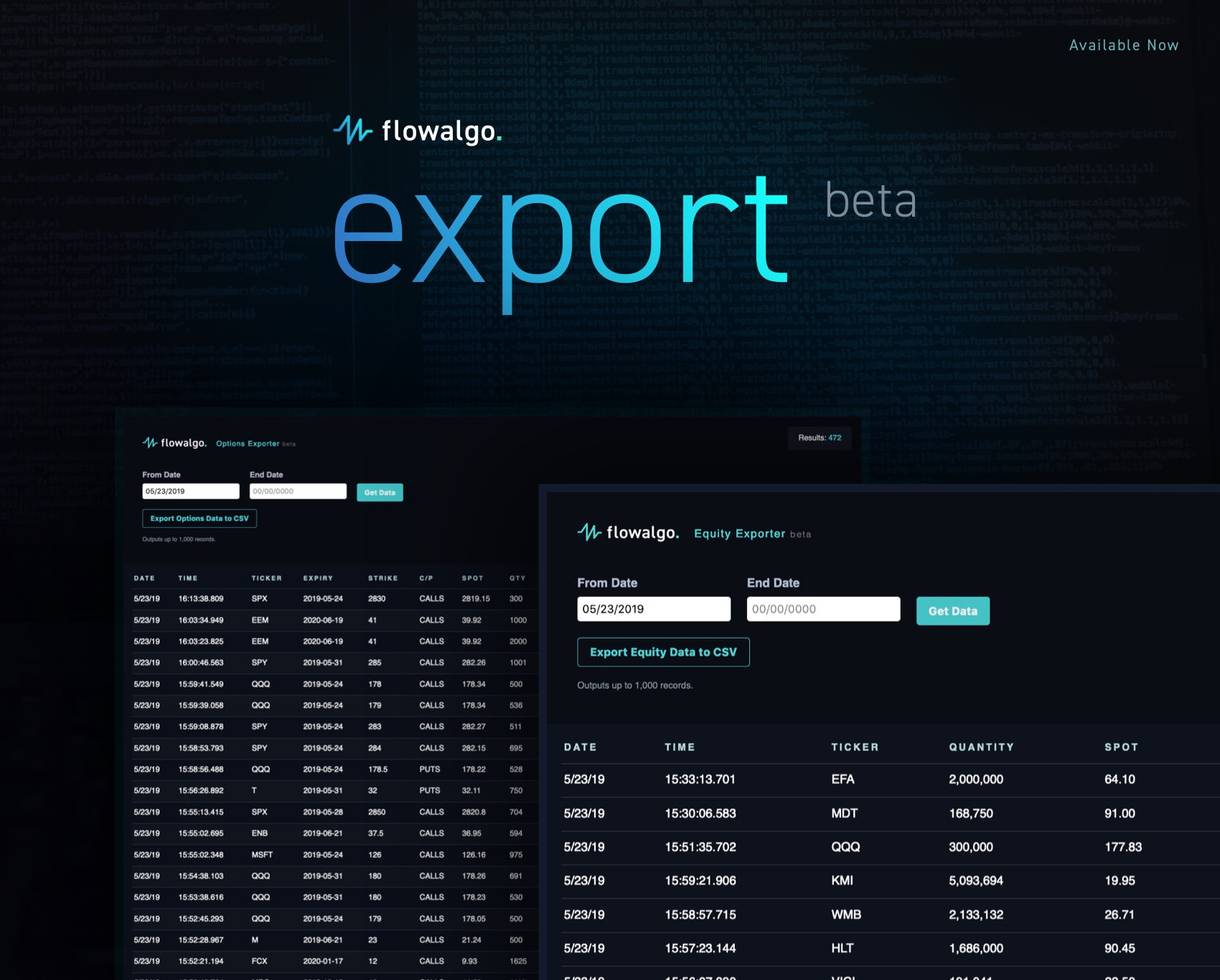Focus the Equity Exporter End Date field
This screenshot has width=1220, height=980.
(823, 609)
